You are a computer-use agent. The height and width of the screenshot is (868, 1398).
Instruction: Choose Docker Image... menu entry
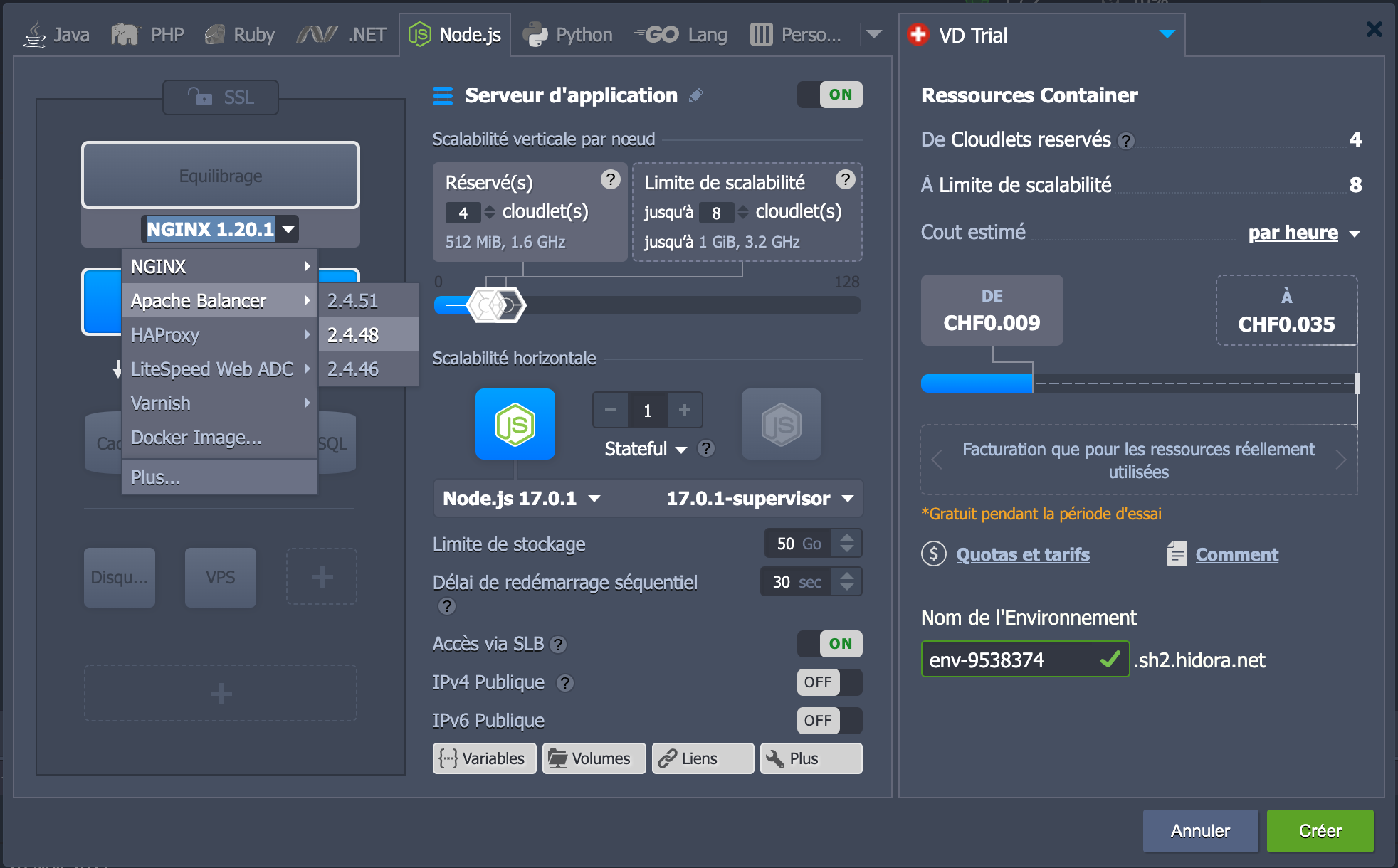pyautogui.click(x=220, y=437)
